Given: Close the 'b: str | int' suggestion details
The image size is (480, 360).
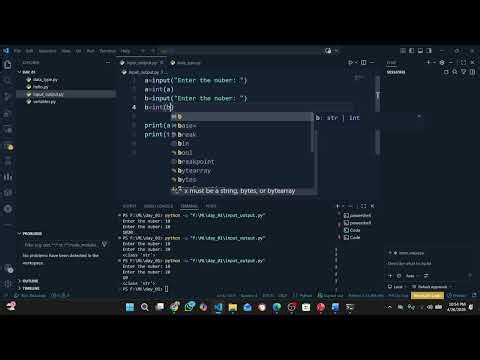Looking at the screenshot, I should point(419,116).
